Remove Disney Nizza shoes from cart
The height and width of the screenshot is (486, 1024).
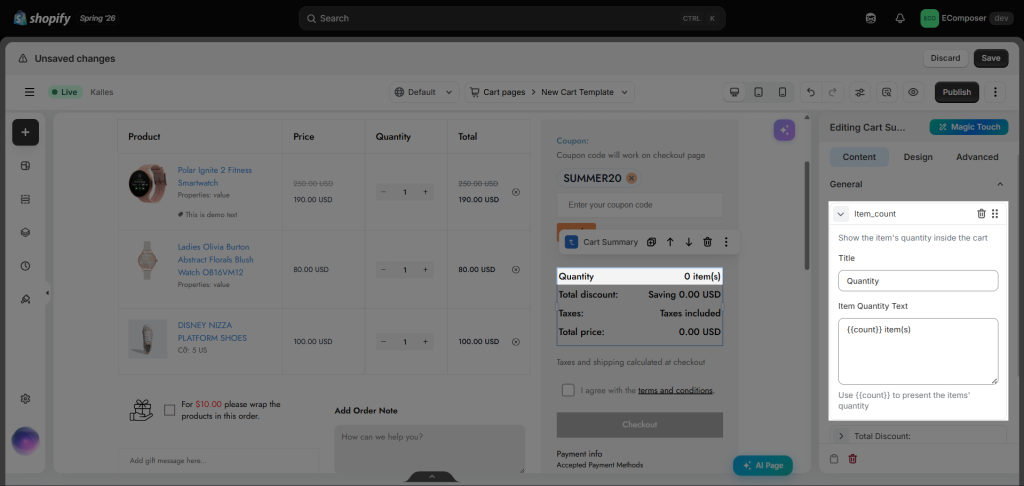click(516, 342)
